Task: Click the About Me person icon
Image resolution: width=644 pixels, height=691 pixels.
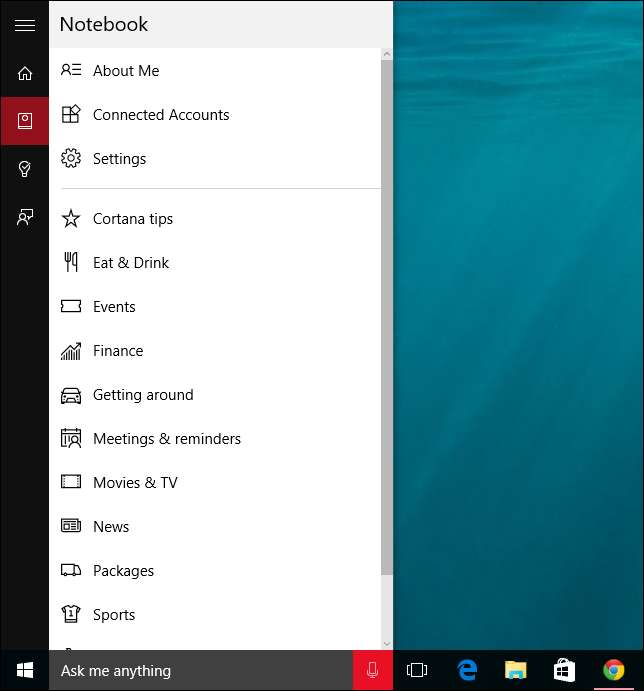Action: 71,70
